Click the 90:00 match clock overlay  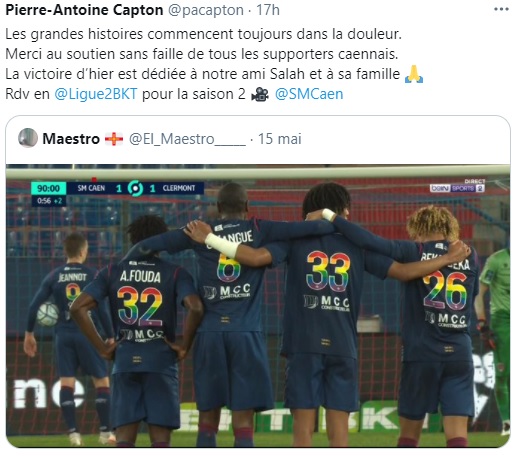click(x=48, y=188)
